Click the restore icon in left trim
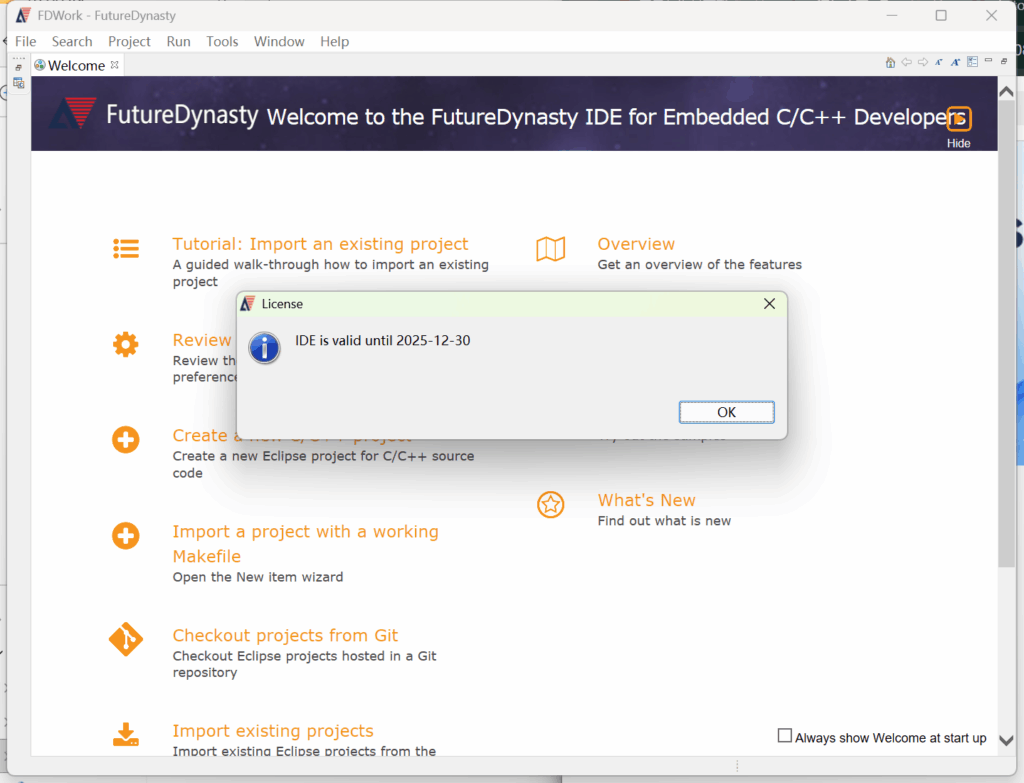The width and height of the screenshot is (1024, 783). pyautogui.click(x=18, y=67)
